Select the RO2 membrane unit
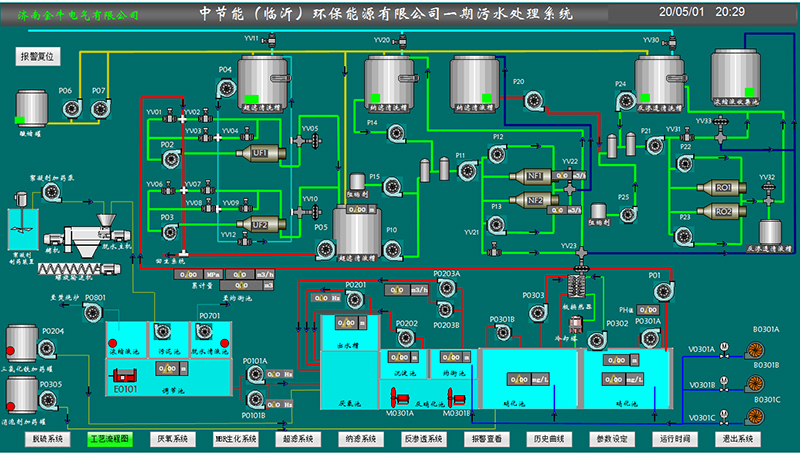This screenshot has width=800, height=455. (721, 211)
